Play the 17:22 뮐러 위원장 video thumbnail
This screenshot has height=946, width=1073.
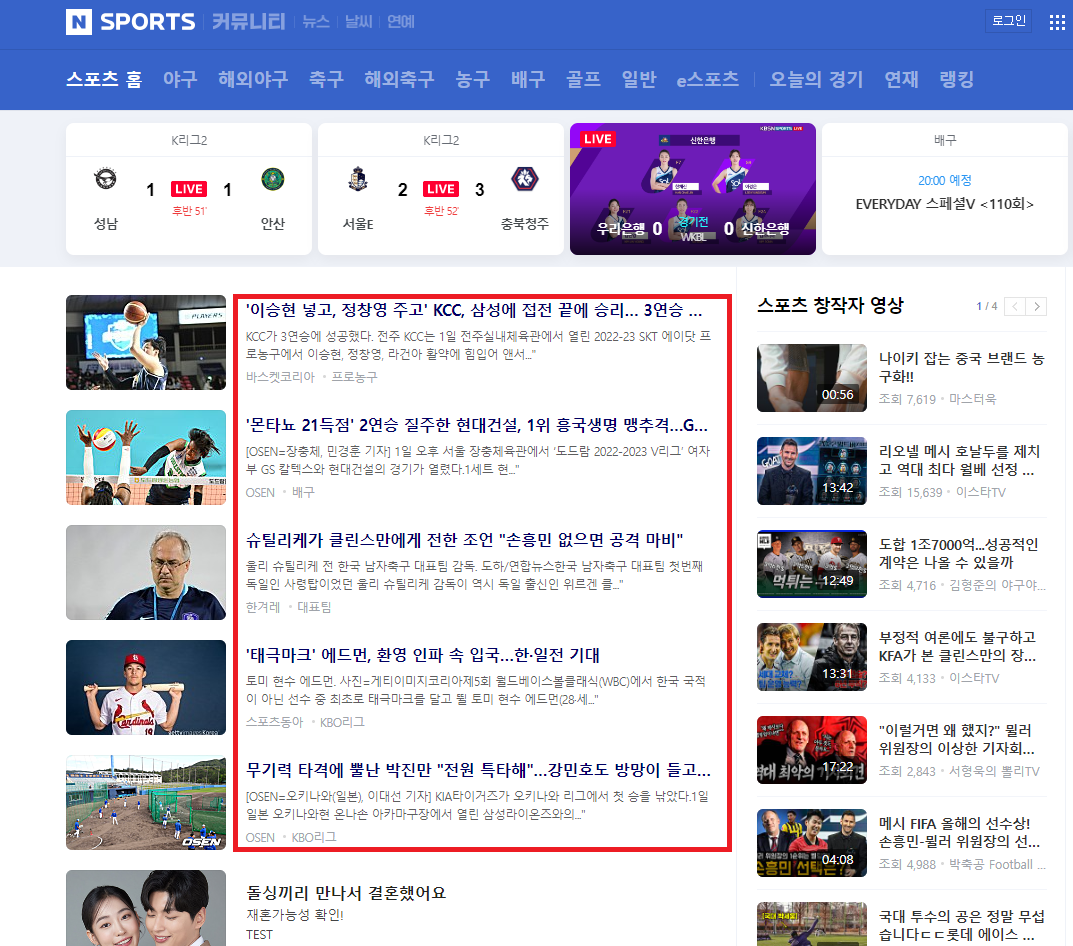click(x=812, y=750)
